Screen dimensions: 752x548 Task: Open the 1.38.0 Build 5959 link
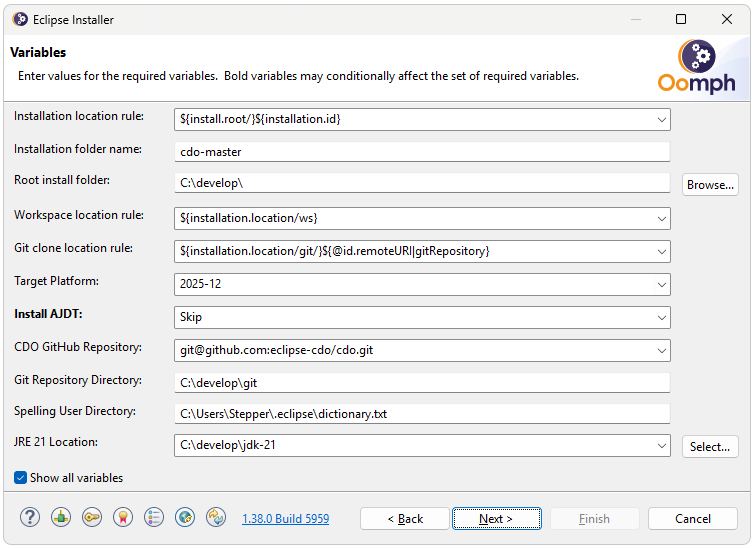(x=285, y=519)
